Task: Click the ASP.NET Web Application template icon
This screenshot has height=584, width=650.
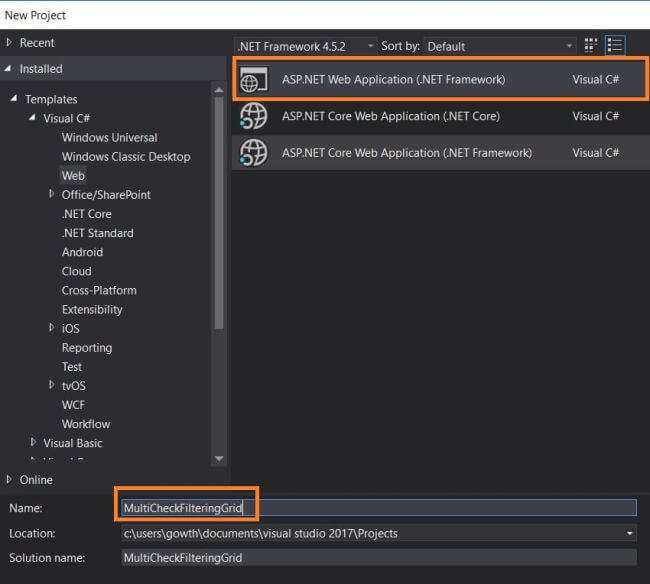Action: [x=254, y=80]
